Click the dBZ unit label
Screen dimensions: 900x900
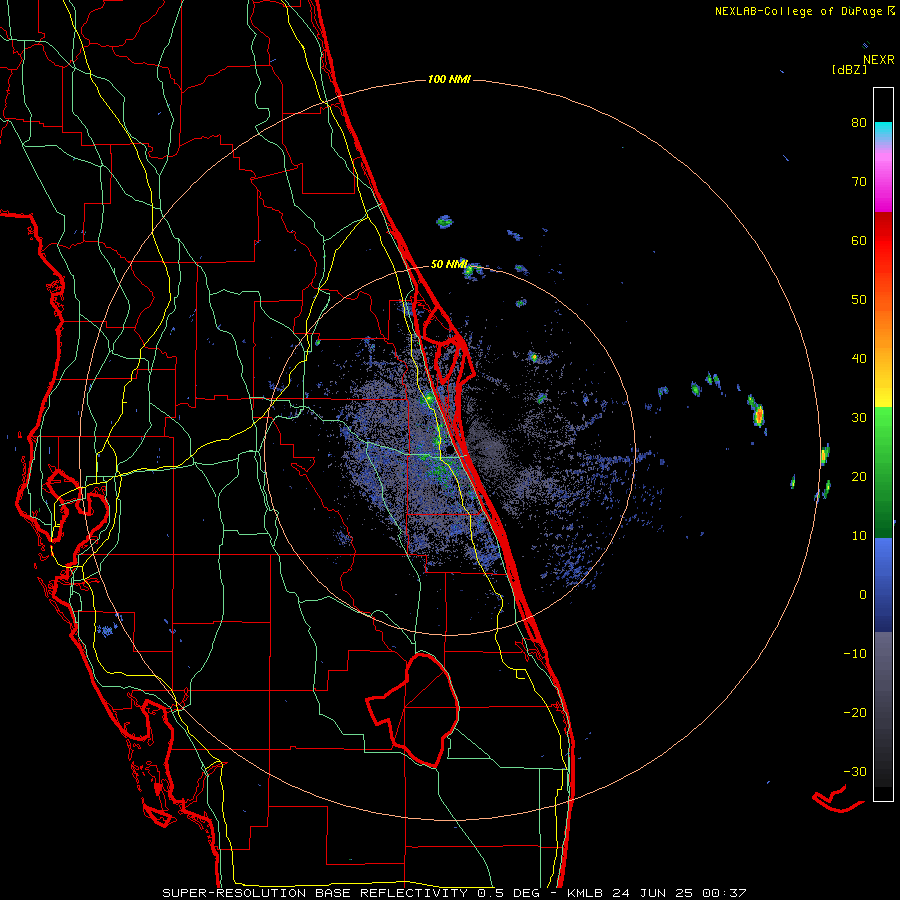[x=849, y=69]
